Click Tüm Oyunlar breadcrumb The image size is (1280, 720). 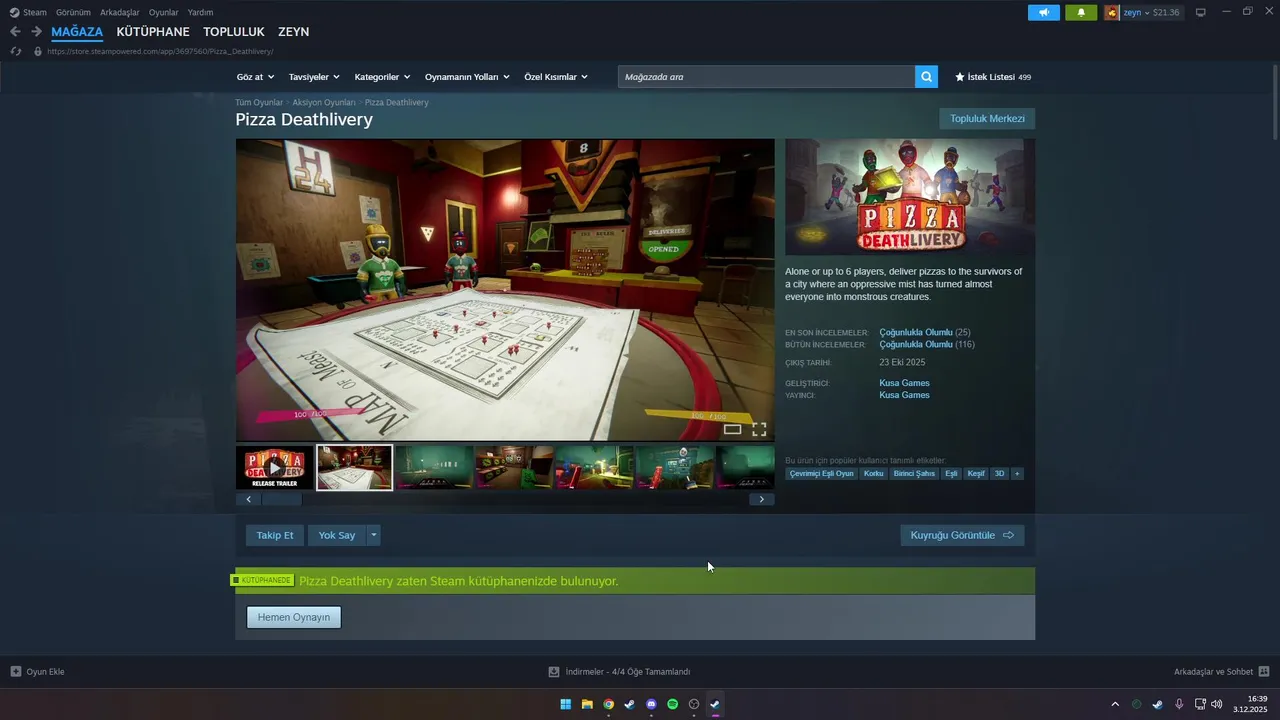click(x=259, y=103)
